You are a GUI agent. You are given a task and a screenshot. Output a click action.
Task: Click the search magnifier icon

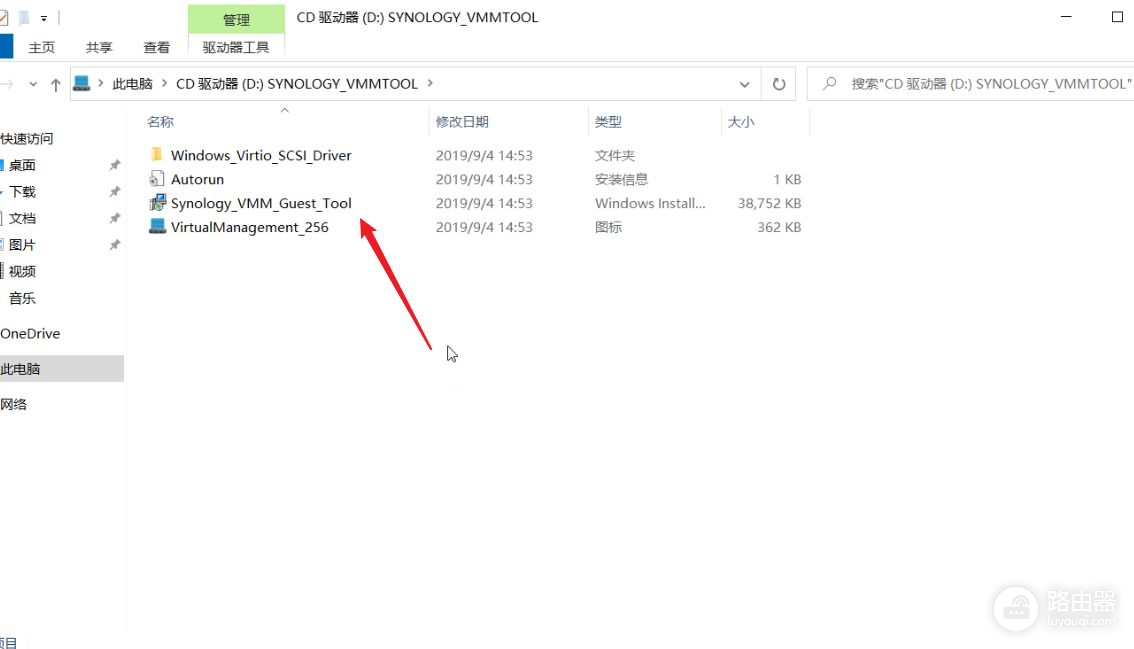(x=830, y=84)
